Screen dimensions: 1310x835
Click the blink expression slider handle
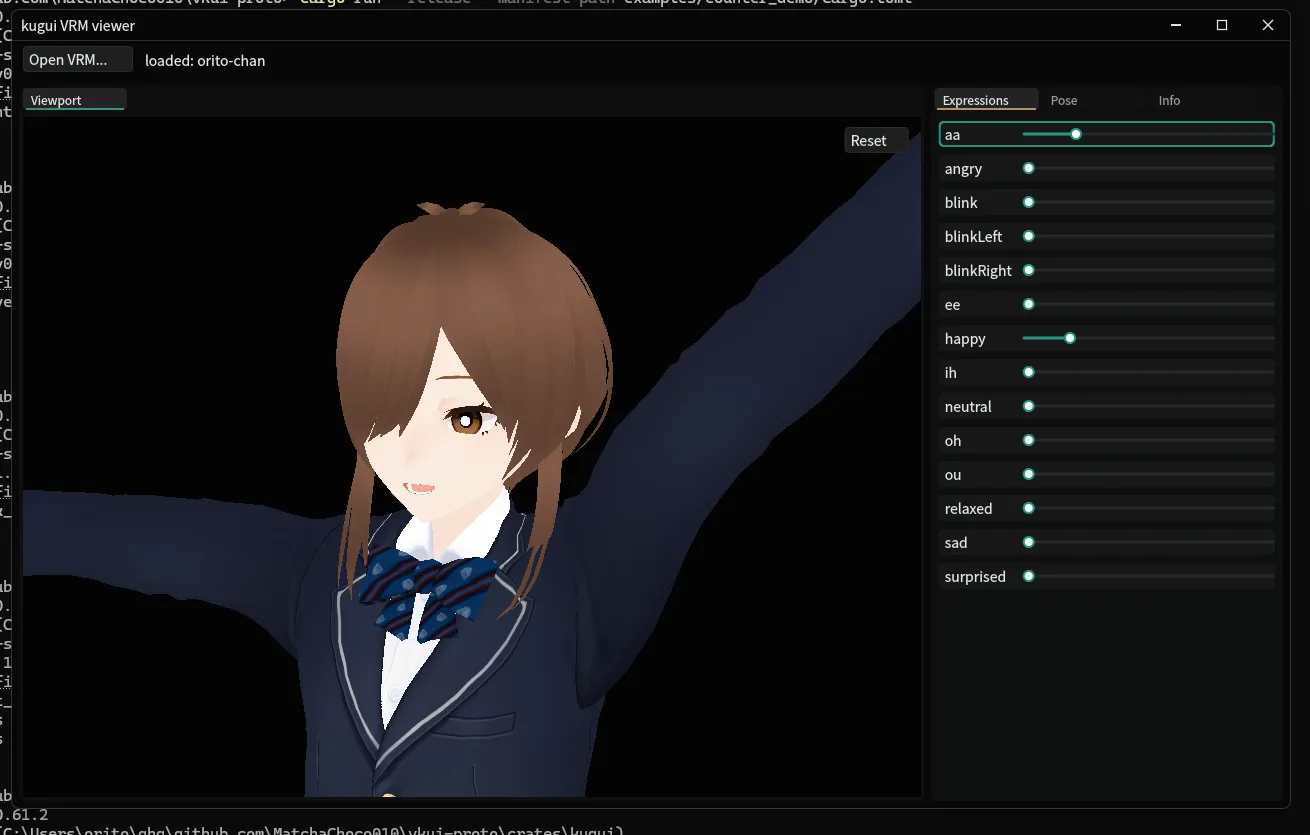click(1028, 203)
